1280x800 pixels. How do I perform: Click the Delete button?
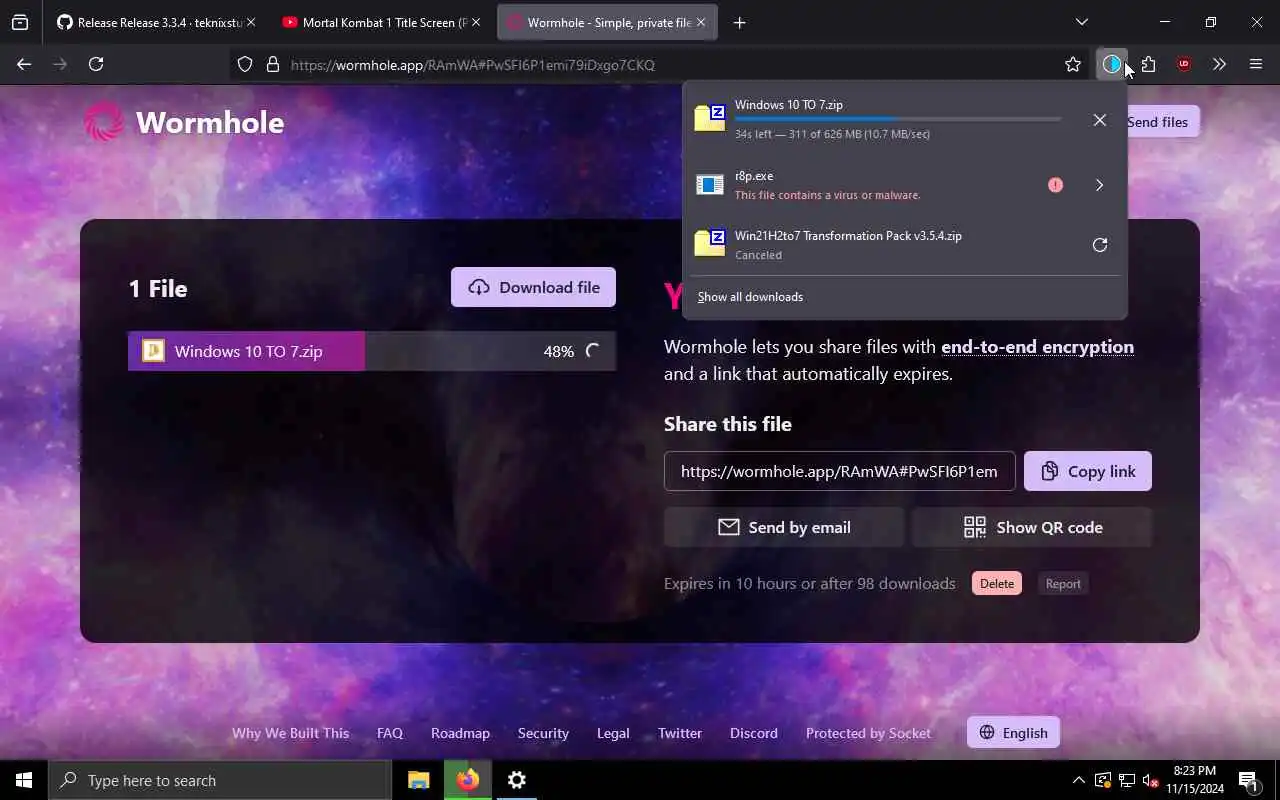click(x=997, y=584)
